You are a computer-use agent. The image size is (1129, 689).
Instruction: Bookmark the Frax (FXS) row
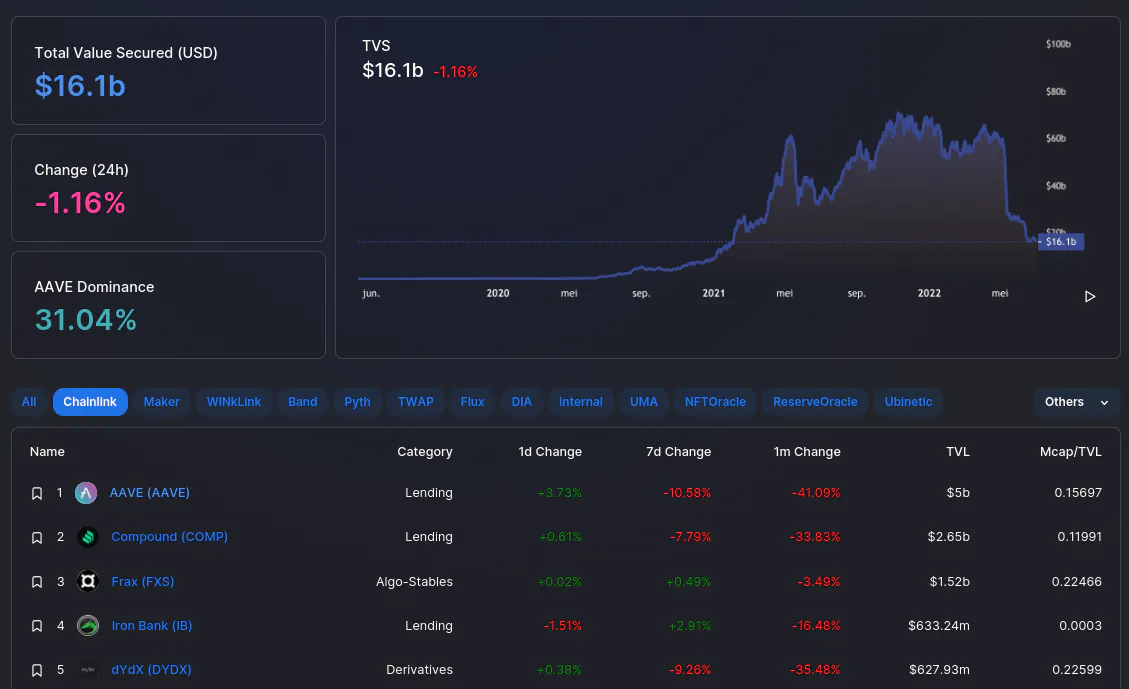tap(37, 582)
